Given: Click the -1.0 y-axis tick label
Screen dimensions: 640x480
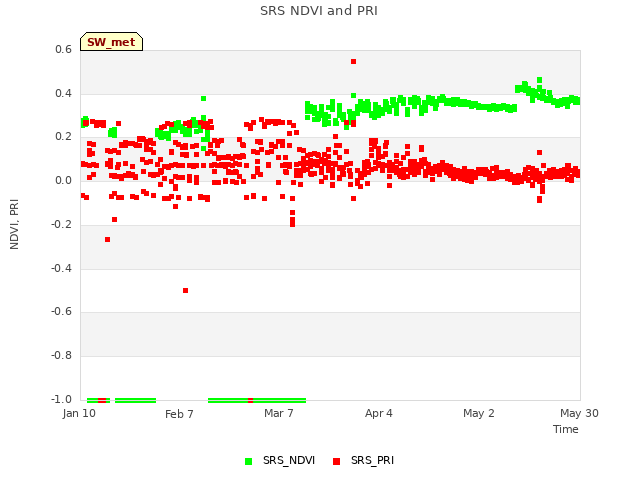Looking at the screenshot, I should pos(61,399).
